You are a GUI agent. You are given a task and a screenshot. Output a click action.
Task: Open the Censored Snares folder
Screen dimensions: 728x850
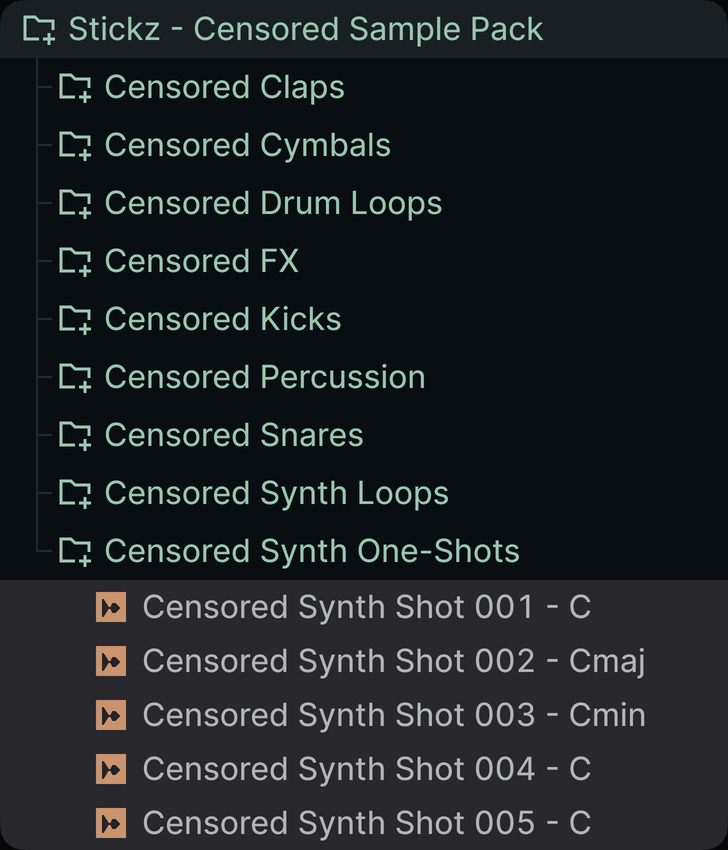[364, 435]
